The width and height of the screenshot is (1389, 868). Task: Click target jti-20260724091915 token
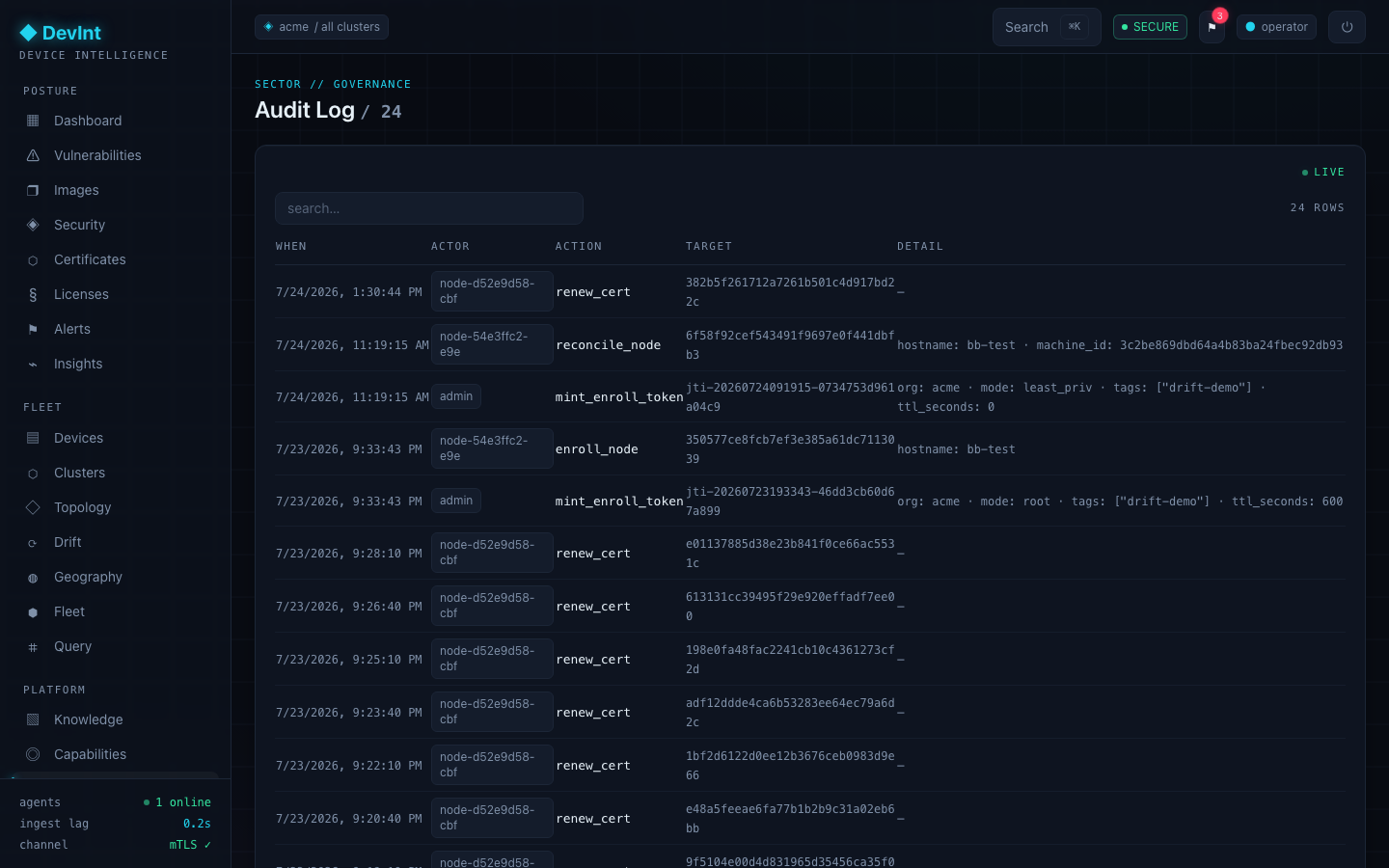pyautogui.click(x=790, y=397)
